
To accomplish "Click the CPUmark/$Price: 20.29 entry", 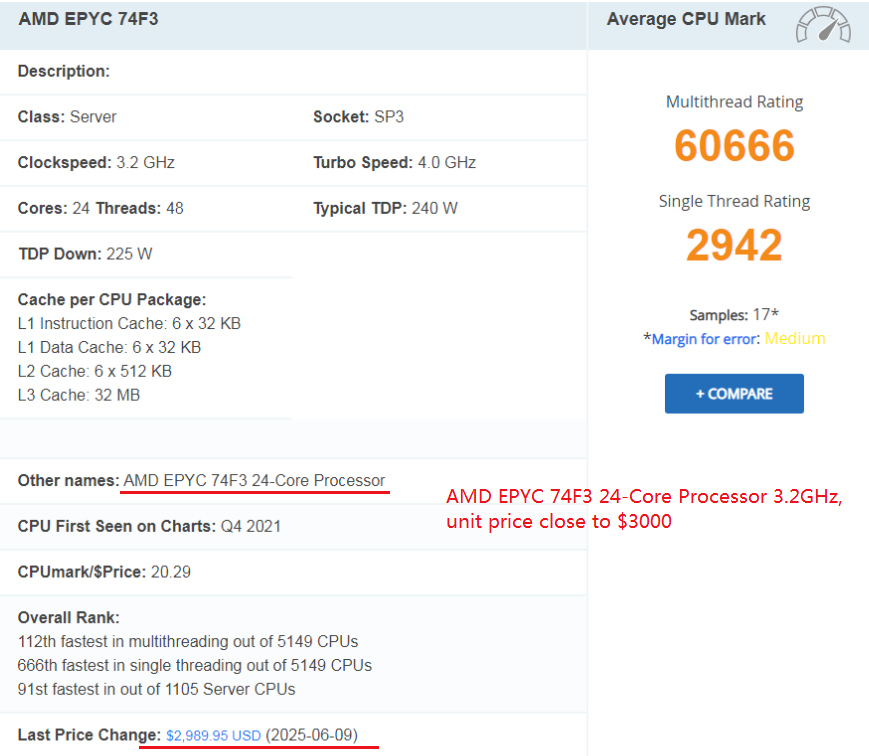I will click(104, 572).
